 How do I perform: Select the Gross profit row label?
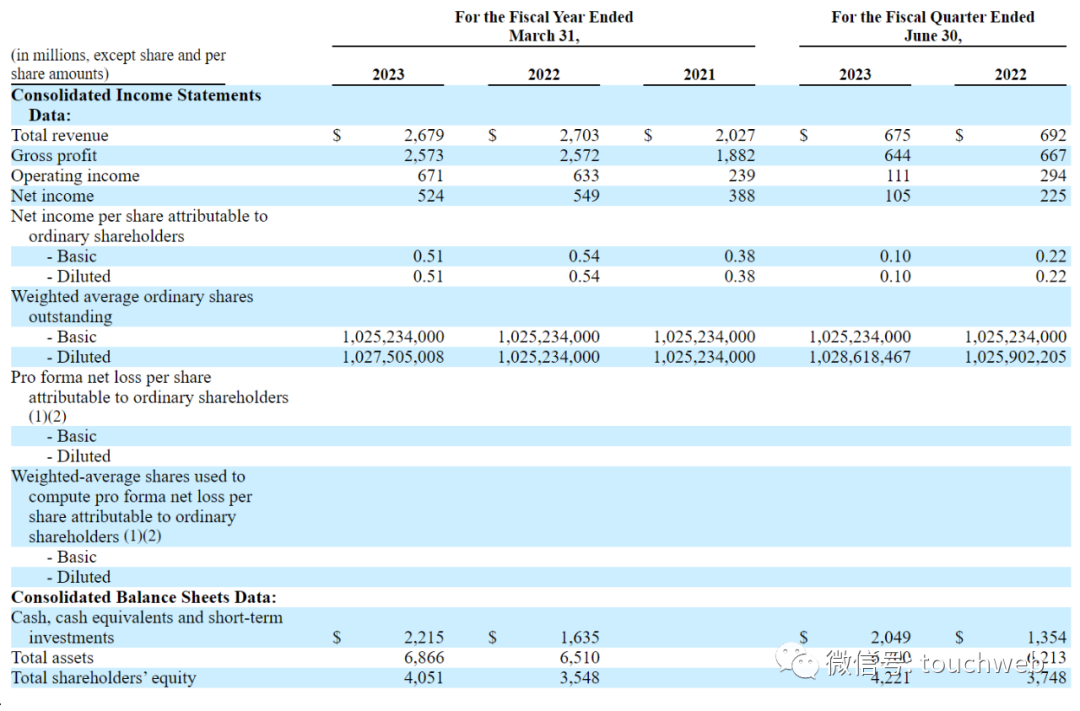[x=54, y=156]
